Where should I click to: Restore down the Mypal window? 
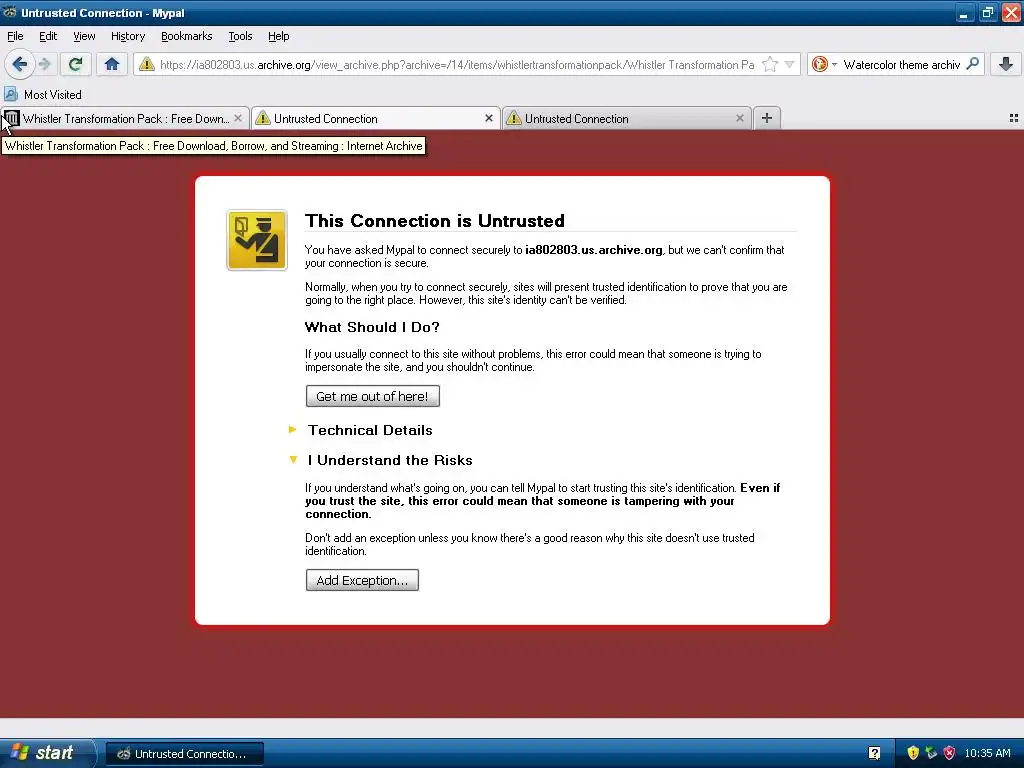click(x=987, y=13)
